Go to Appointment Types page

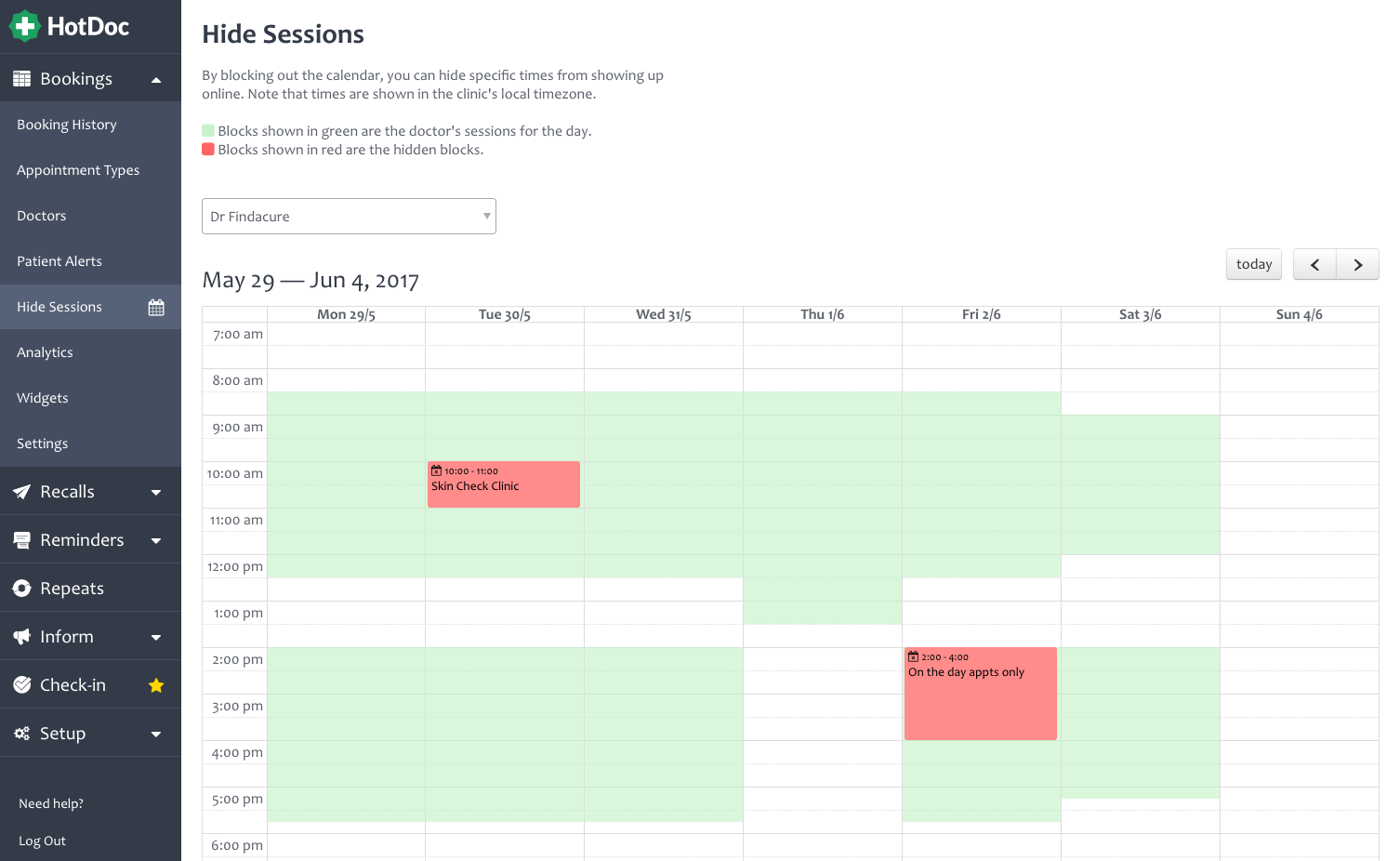point(78,170)
